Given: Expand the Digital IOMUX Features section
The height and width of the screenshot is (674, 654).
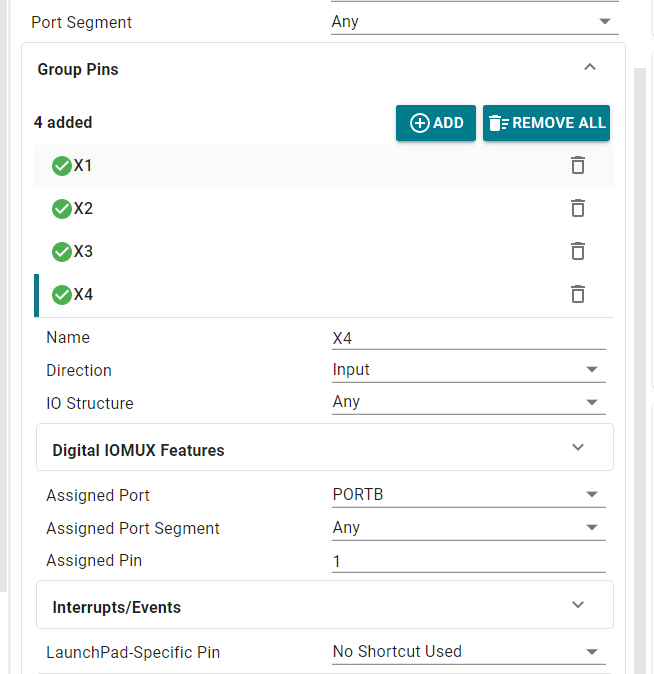Looking at the screenshot, I should (578, 447).
